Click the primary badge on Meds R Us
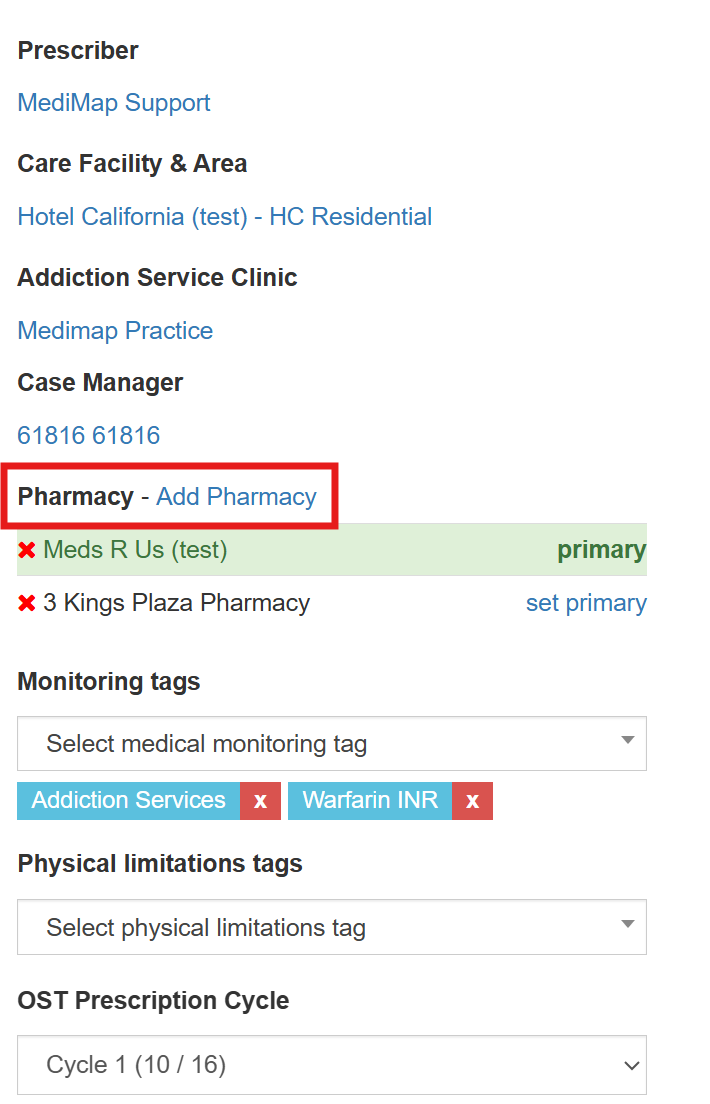710x1104 pixels. 601,550
